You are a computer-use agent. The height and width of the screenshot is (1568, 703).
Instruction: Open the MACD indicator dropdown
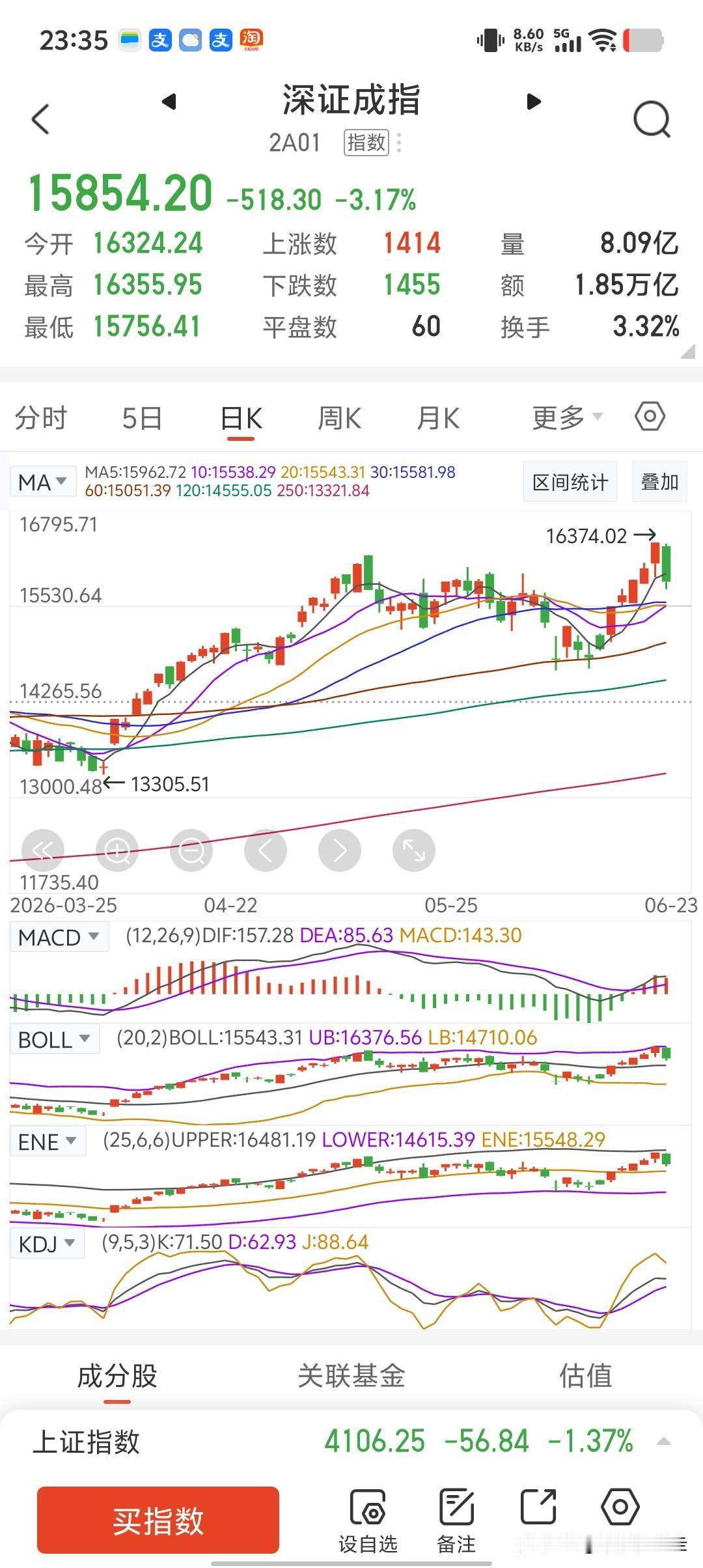tap(59, 937)
